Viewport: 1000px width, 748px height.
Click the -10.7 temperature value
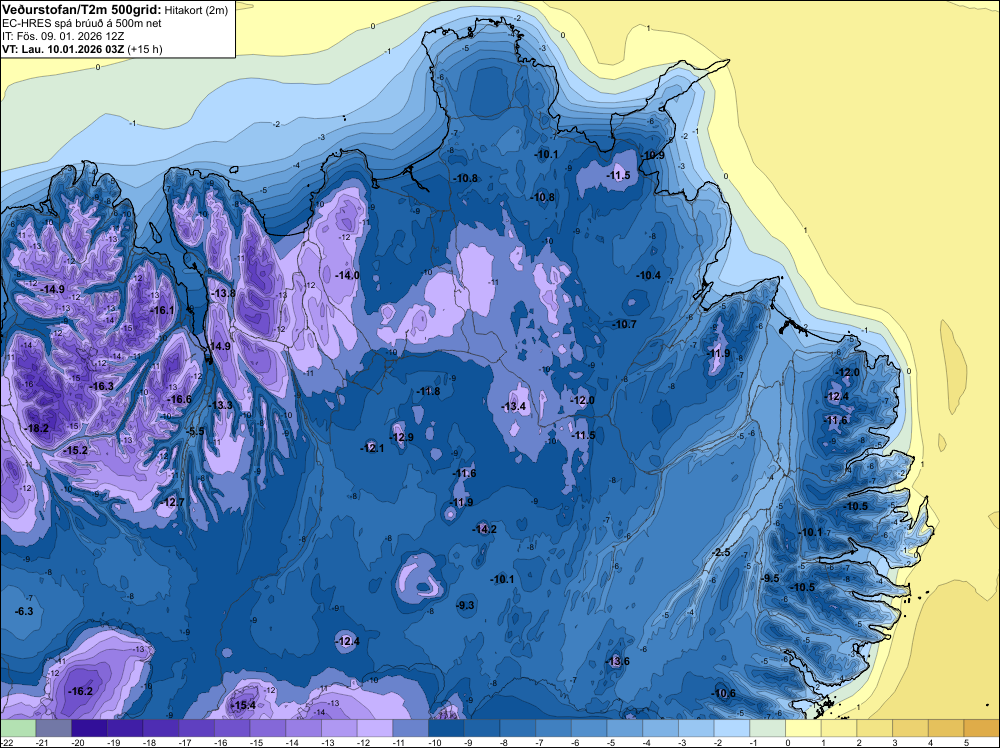click(624, 325)
